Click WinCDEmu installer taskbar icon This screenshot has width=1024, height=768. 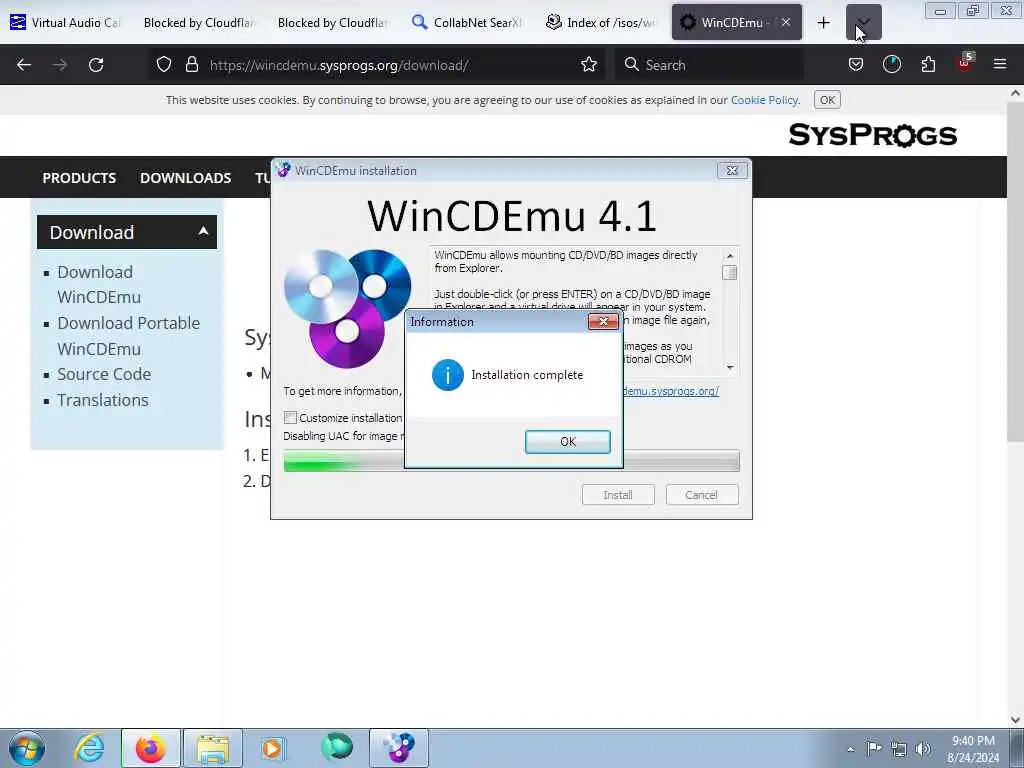coord(399,748)
